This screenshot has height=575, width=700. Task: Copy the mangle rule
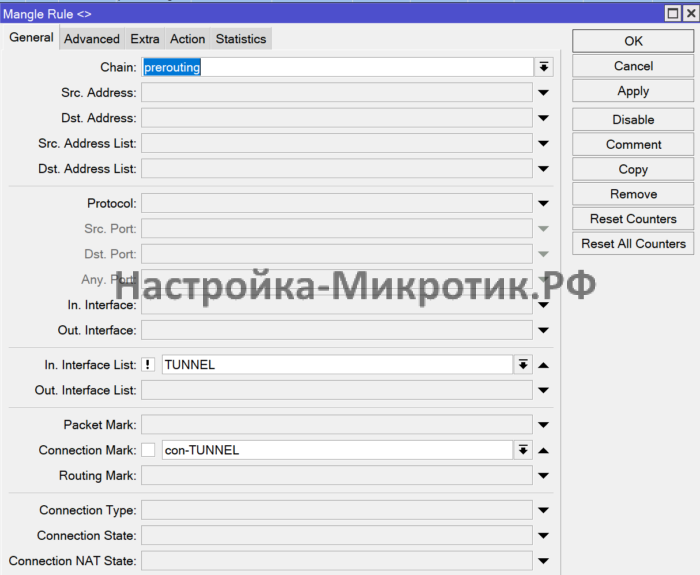pyautogui.click(x=633, y=169)
